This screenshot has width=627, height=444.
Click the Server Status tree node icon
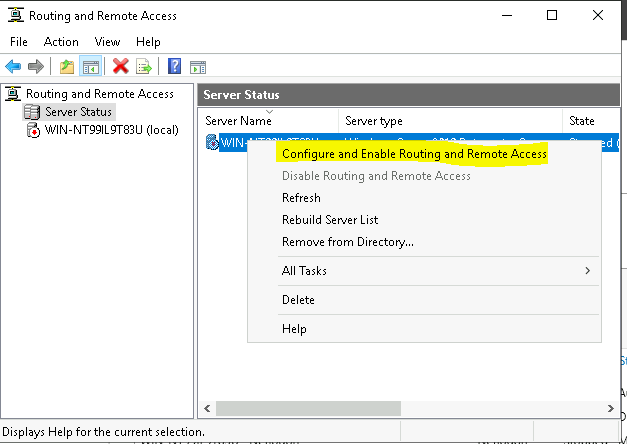coord(32,112)
